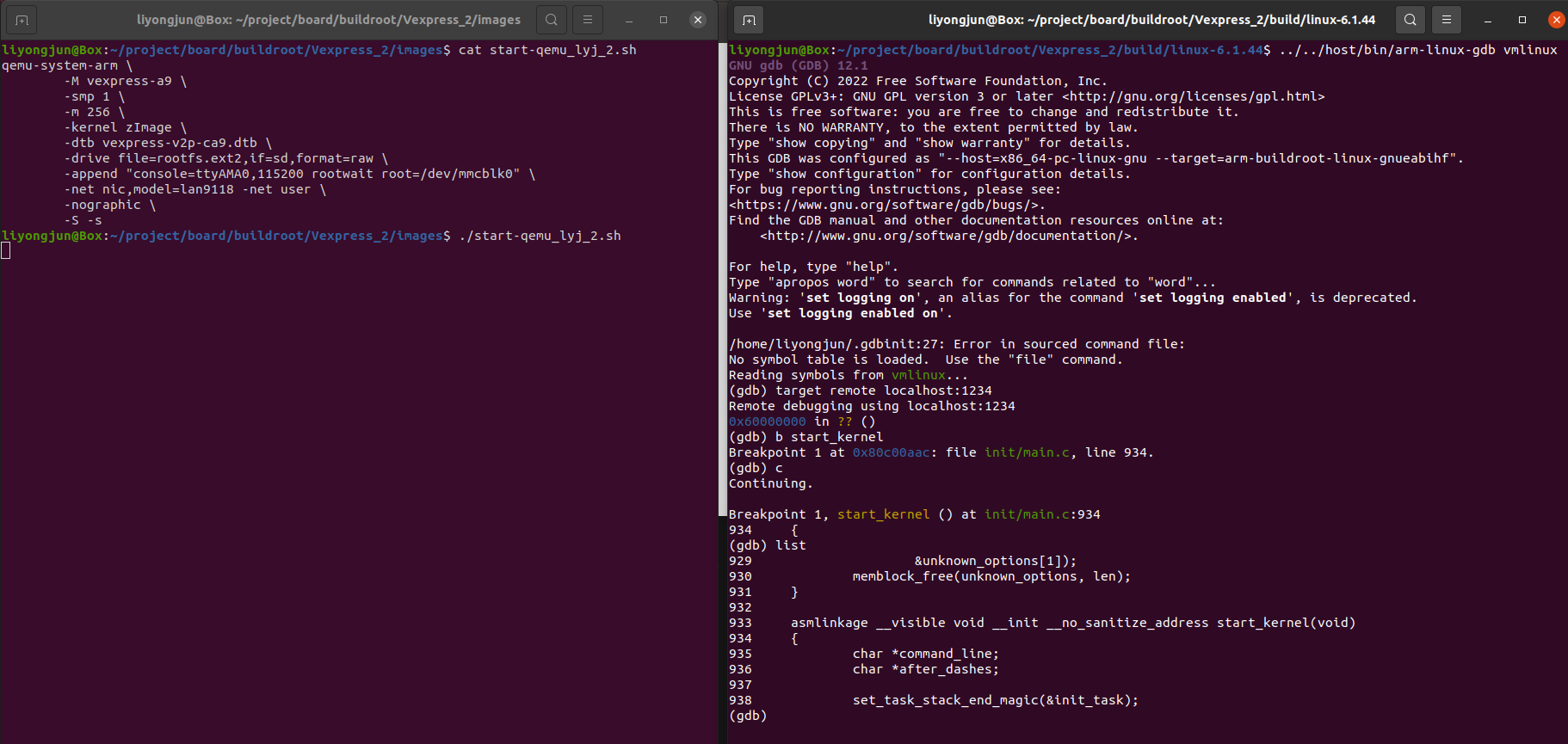This screenshot has height=744, width=1568.
Task: Click 'For help, type "help".' line
Action: click(x=813, y=267)
